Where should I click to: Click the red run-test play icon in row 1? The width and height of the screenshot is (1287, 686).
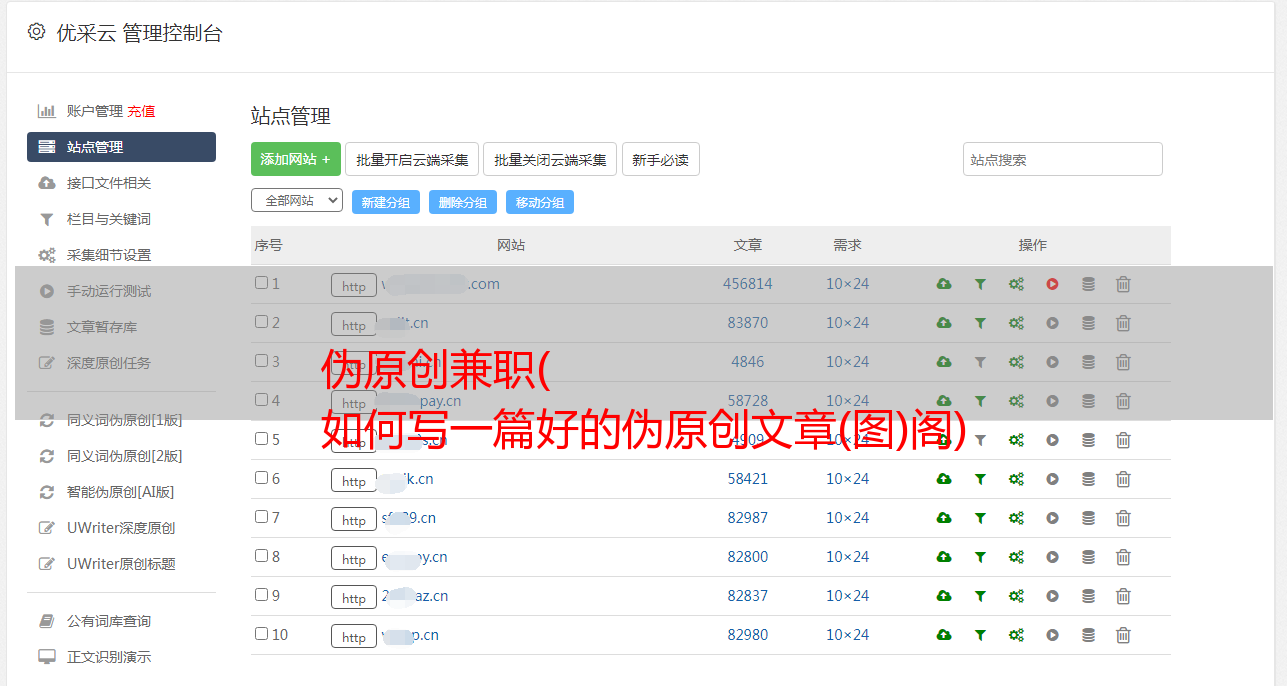(1052, 284)
